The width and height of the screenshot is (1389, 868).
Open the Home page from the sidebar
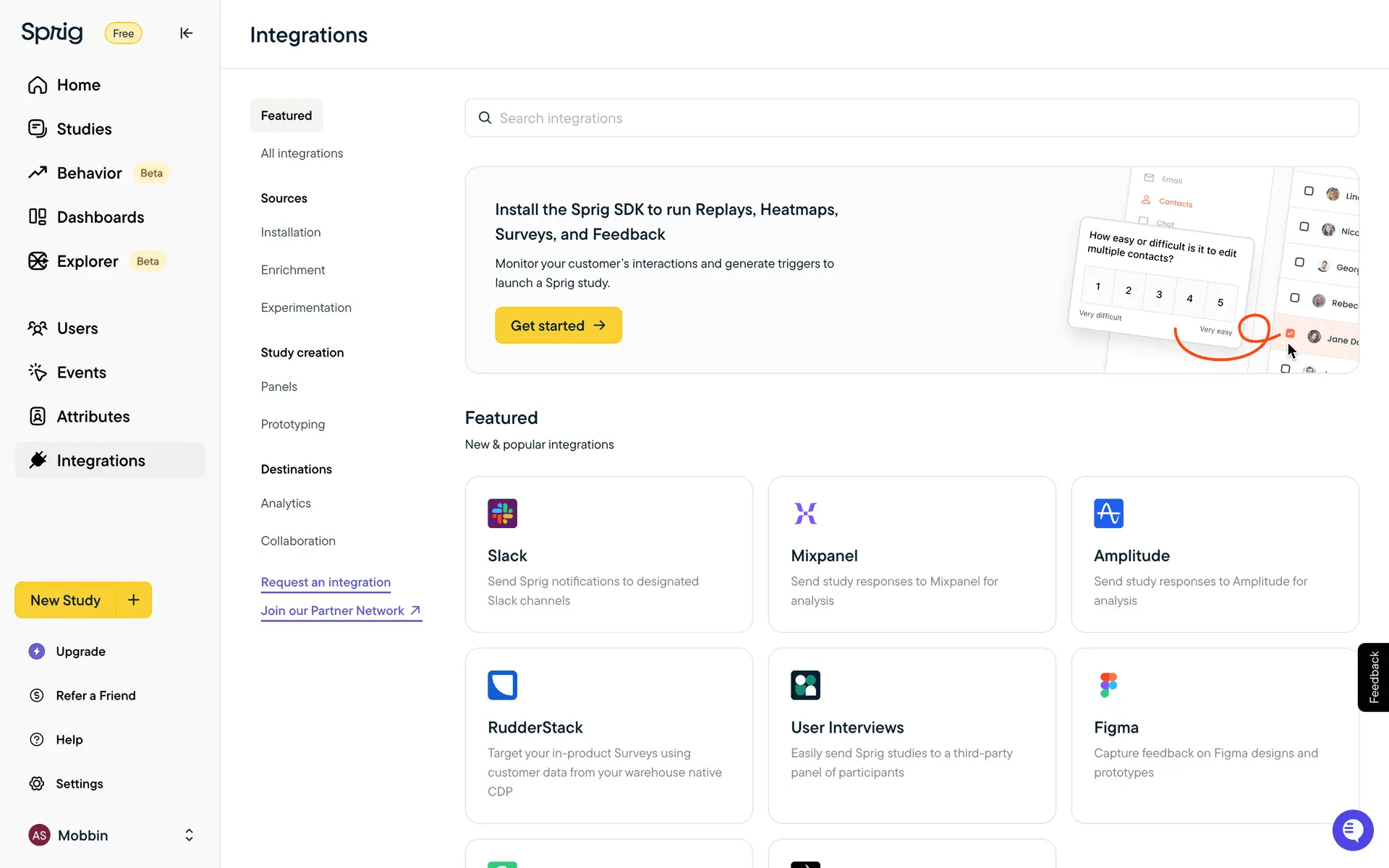[78, 85]
